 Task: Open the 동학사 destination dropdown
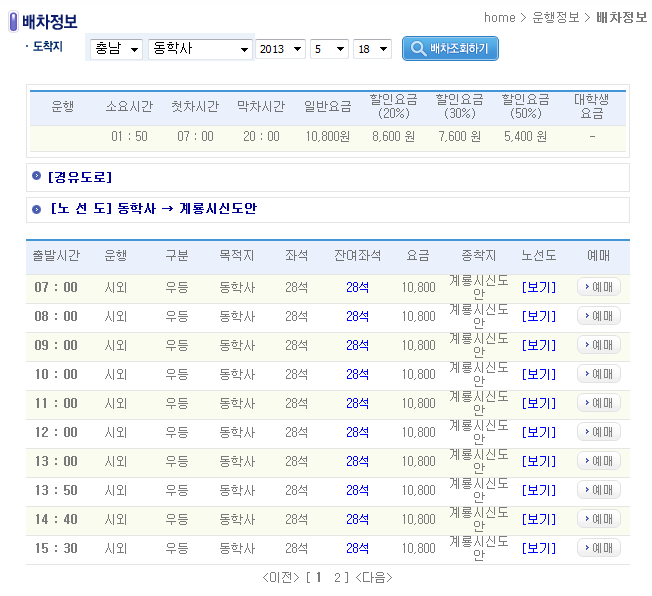(200, 49)
